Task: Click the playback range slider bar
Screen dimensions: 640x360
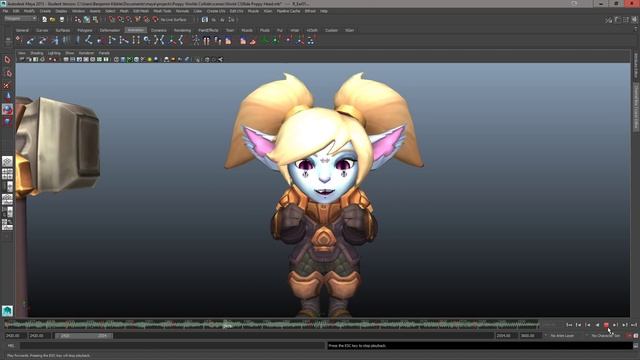Action: (x=84, y=336)
